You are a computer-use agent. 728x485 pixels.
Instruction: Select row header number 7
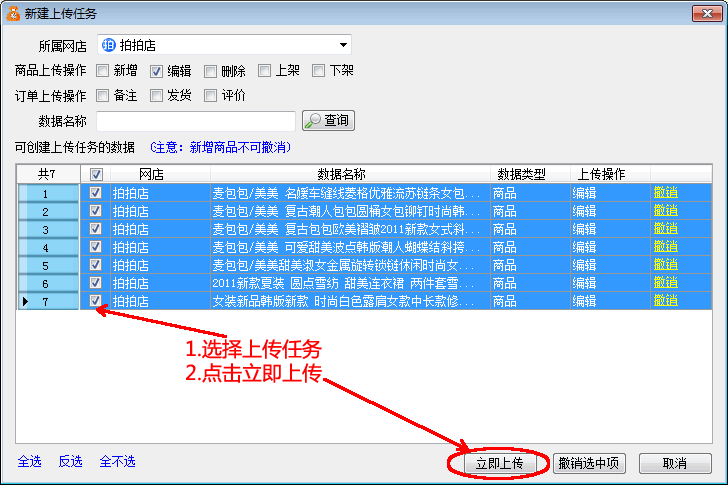pyautogui.click(x=48, y=301)
